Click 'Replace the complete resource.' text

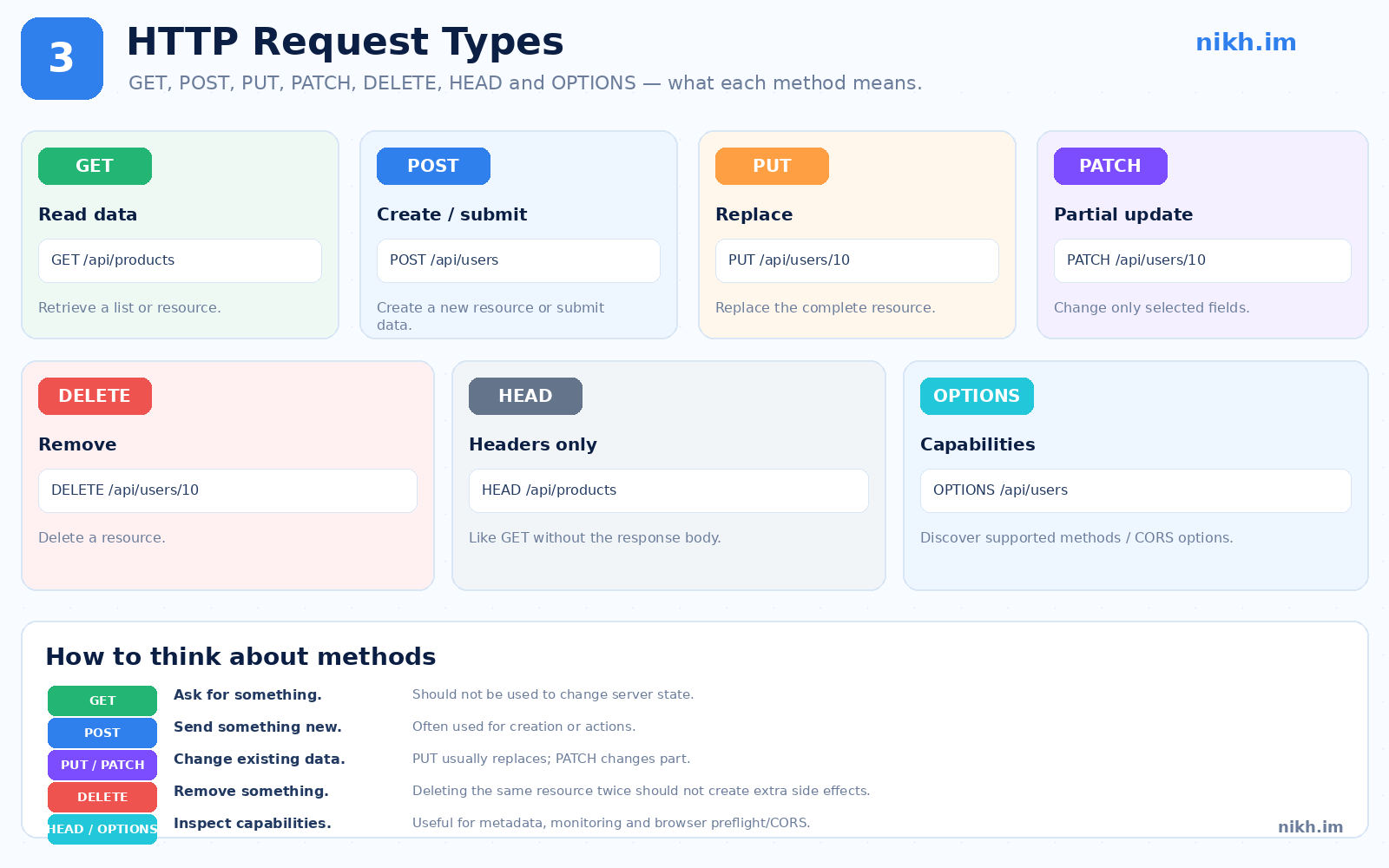(x=826, y=307)
